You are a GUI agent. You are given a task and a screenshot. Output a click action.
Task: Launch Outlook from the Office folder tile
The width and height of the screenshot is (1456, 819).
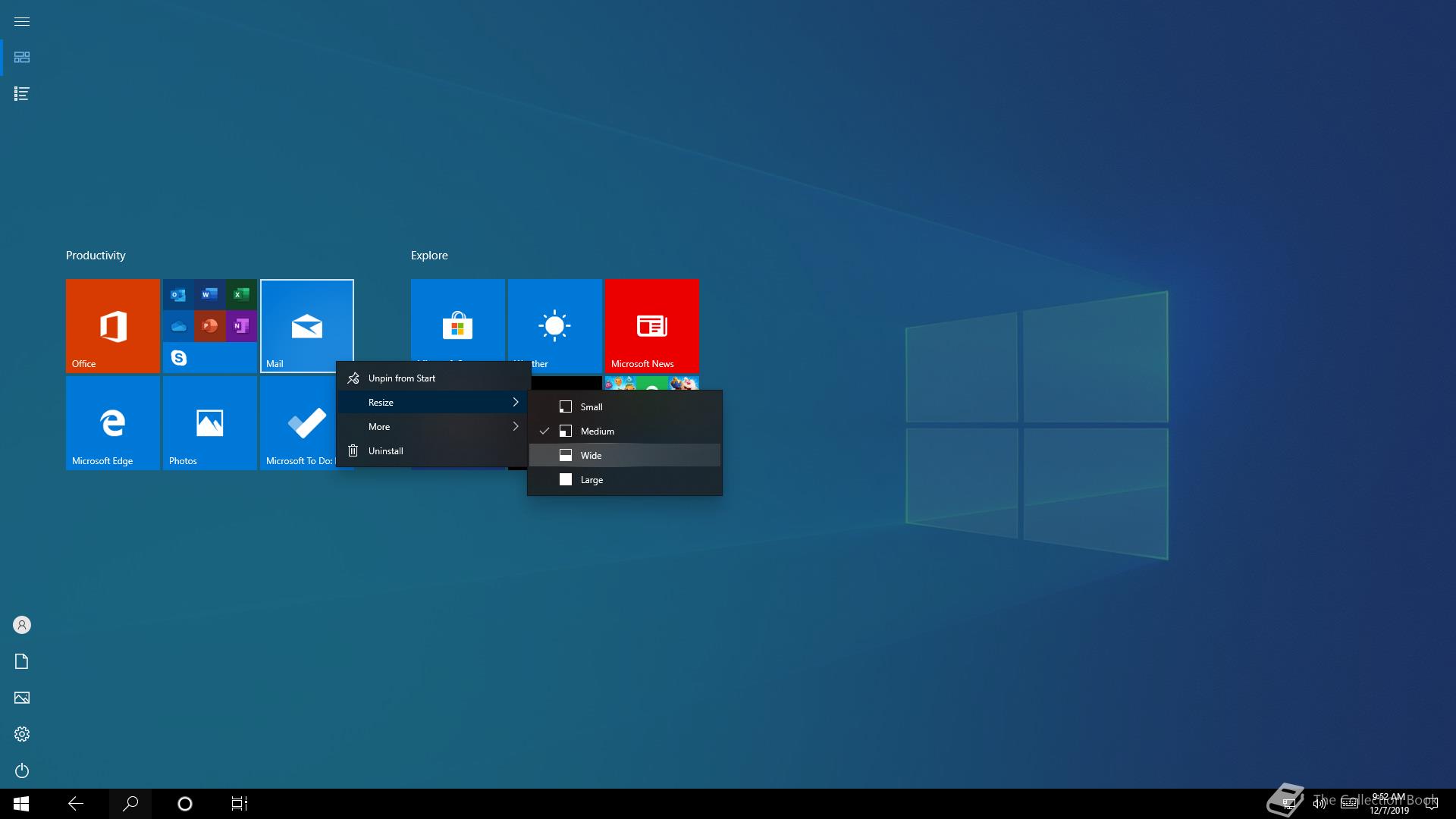click(x=178, y=294)
